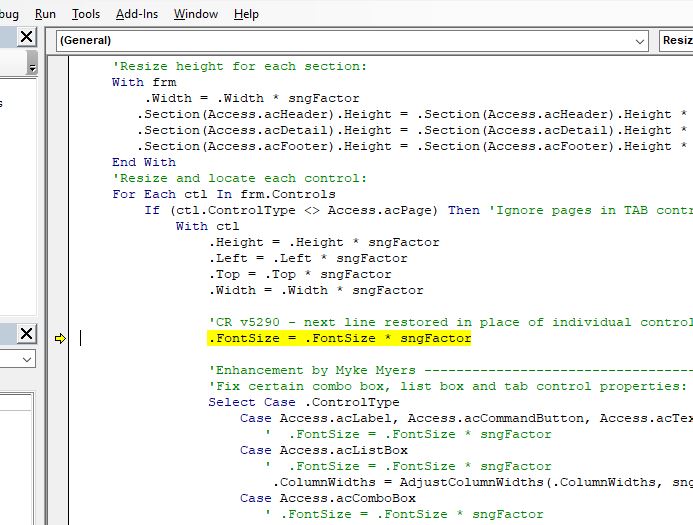Open the Run menu
This screenshot has height=525, width=693.
point(45,14)
